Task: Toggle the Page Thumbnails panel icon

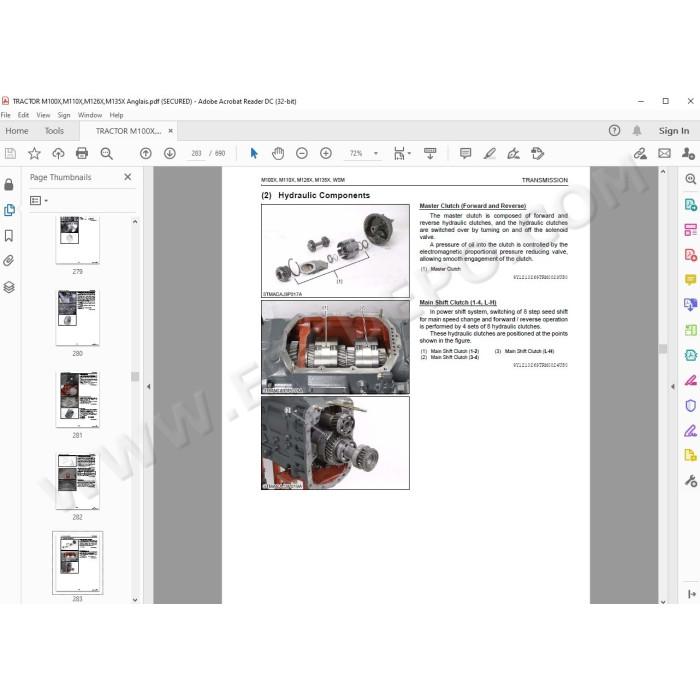Action: (9, 210)
